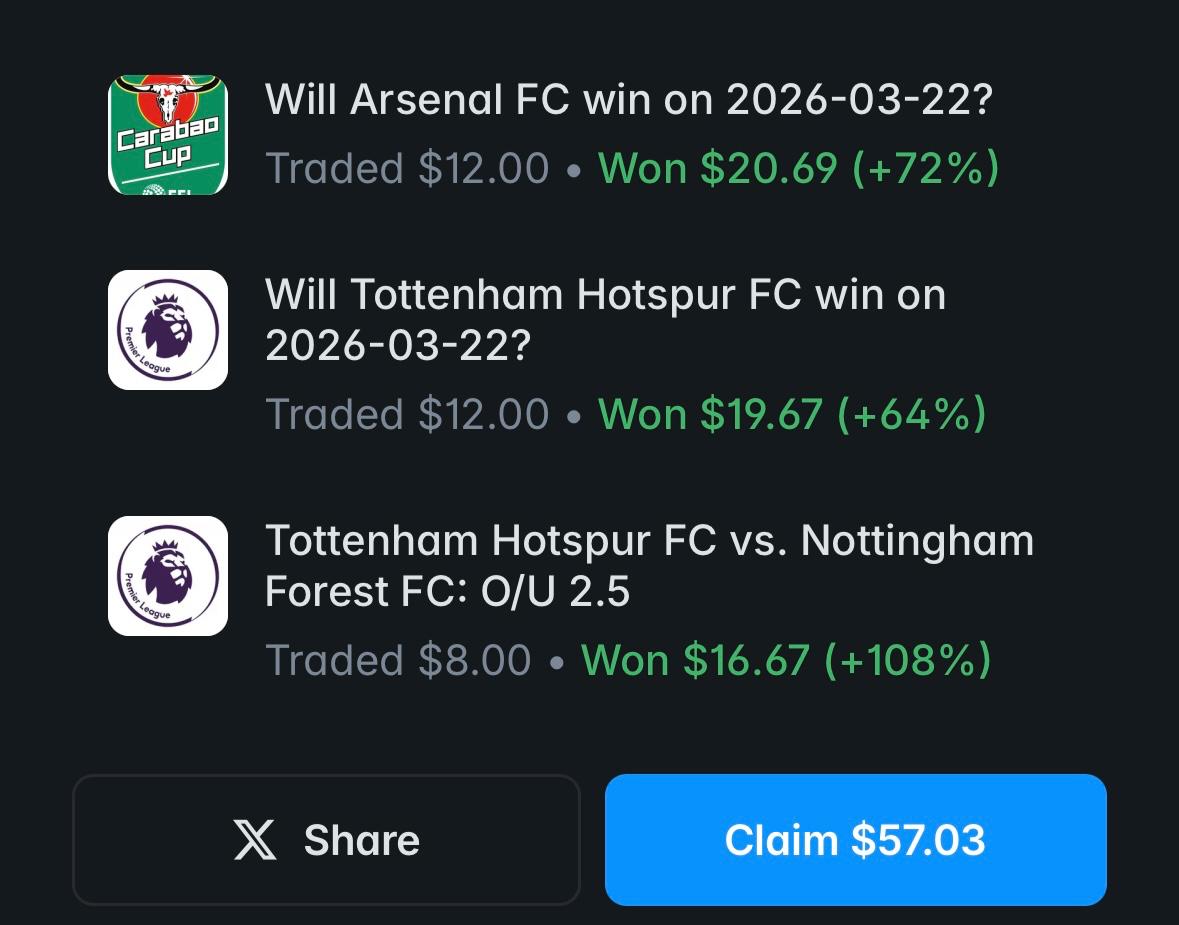Click the Share label text
This screenshot has width=1179, height=925.
[362, 839]
